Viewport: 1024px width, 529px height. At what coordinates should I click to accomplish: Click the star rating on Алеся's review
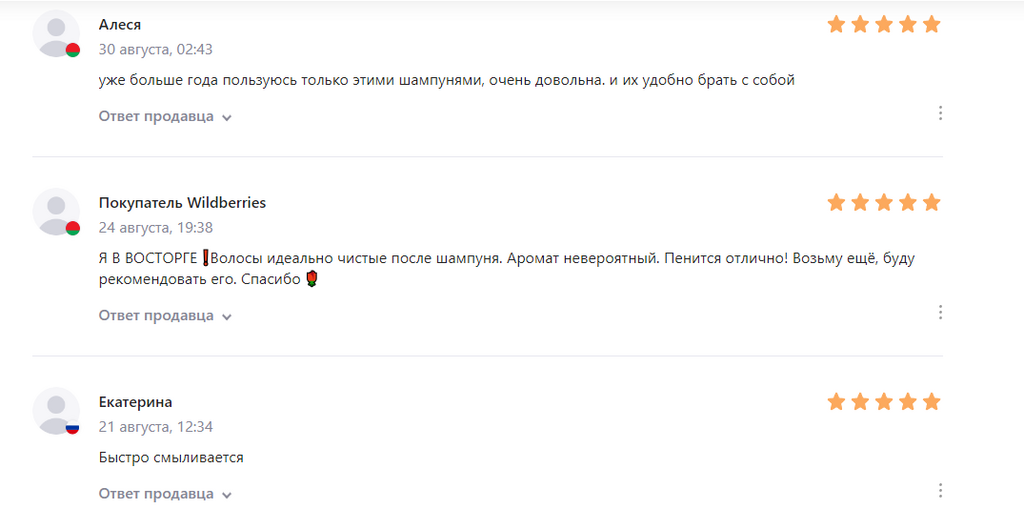click(884, 24)
